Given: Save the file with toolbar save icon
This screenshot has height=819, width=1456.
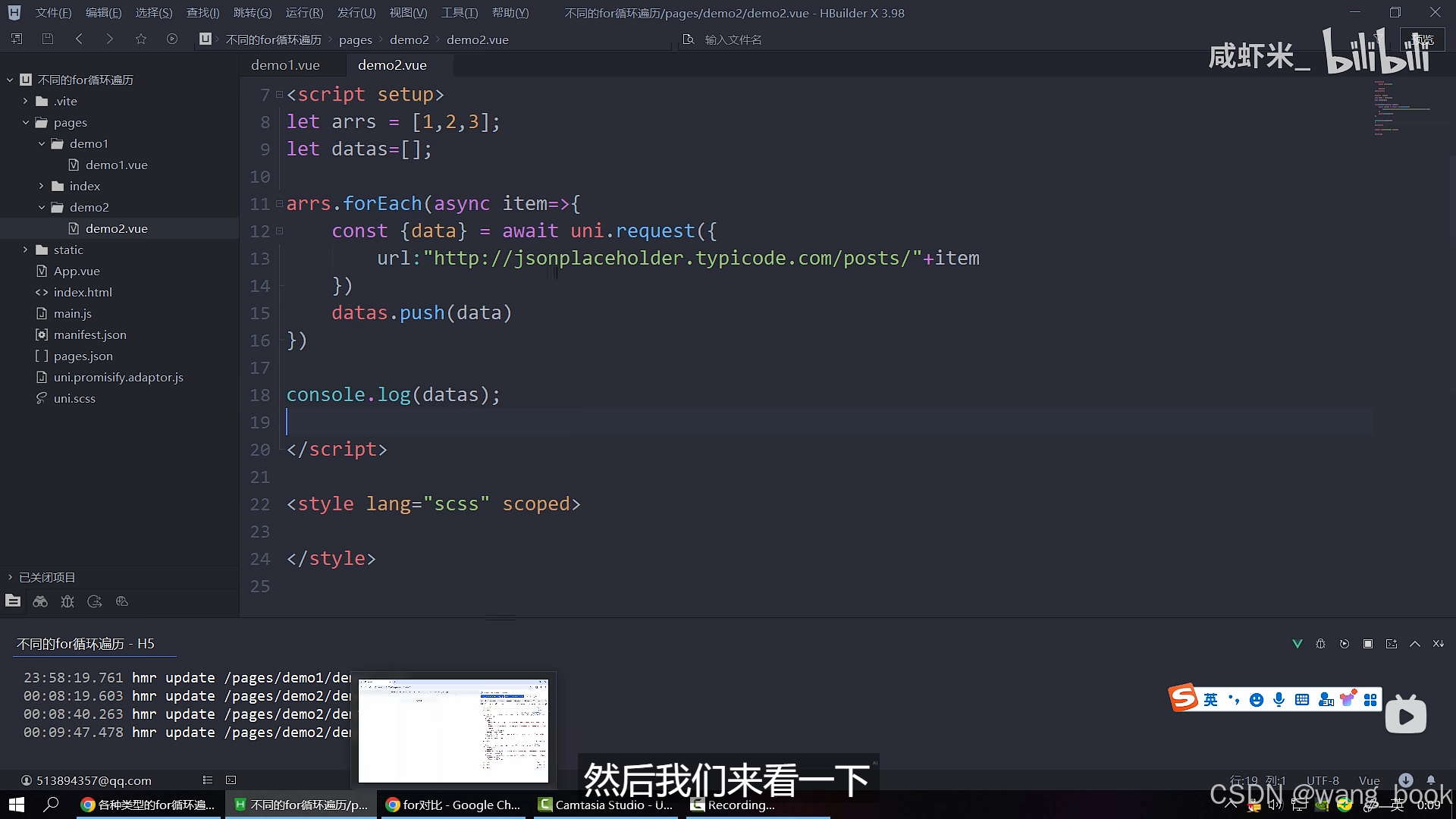Looking at the screenshot, I should pos(48,39).
